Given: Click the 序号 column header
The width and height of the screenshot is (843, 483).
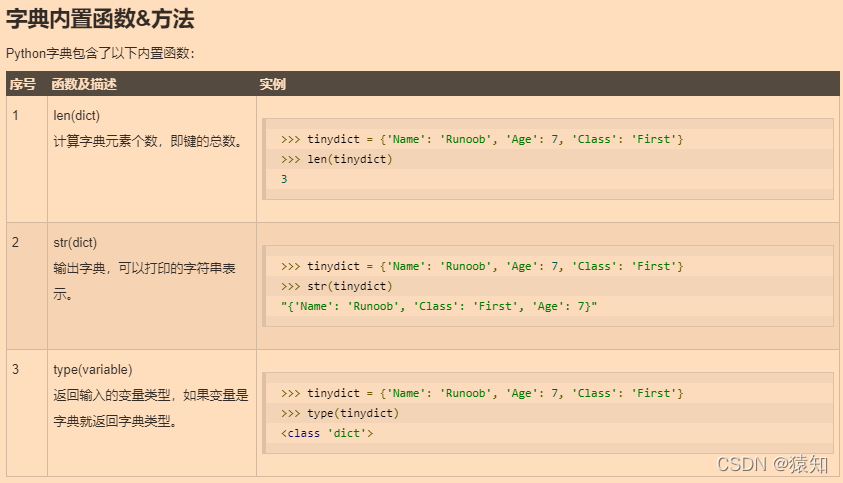Looking at the screenshot, I should point(23,84).
